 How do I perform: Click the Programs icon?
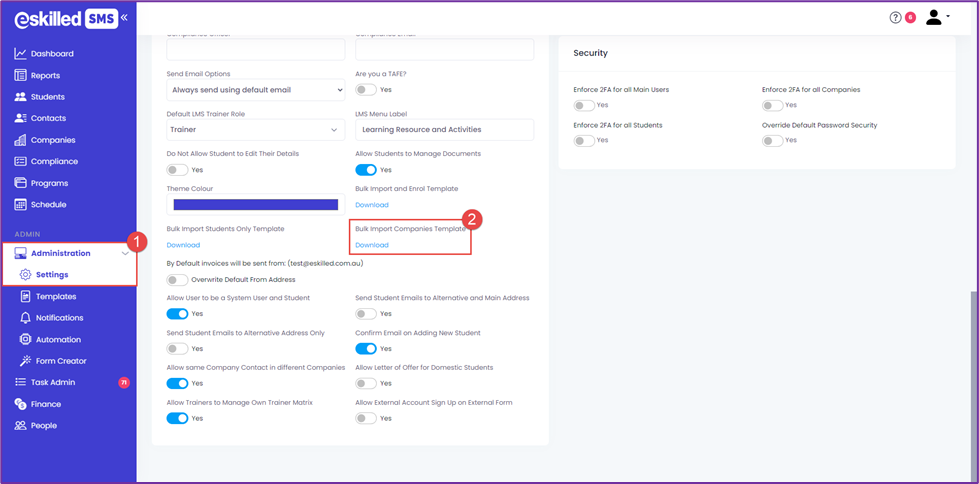(x=20, y=183)
